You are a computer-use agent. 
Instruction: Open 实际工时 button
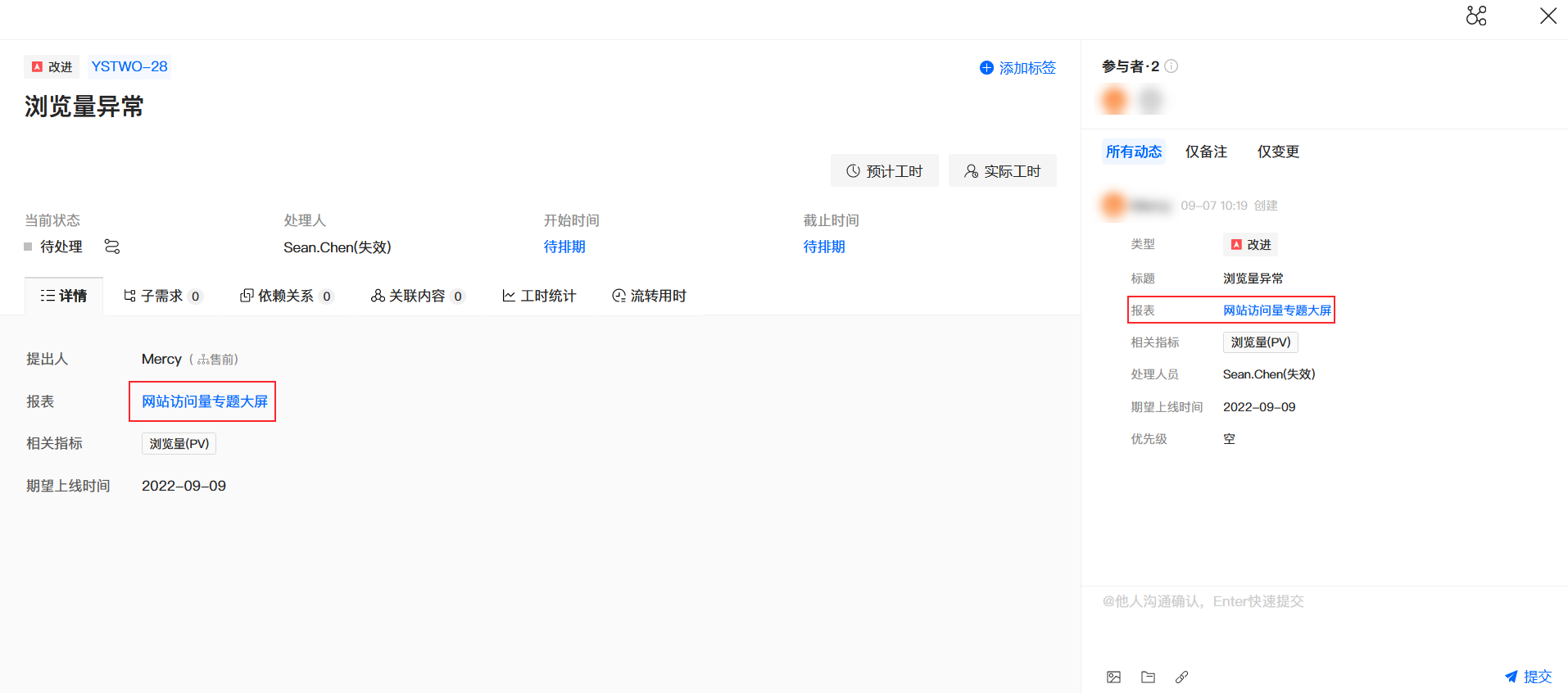[1003, 170]
